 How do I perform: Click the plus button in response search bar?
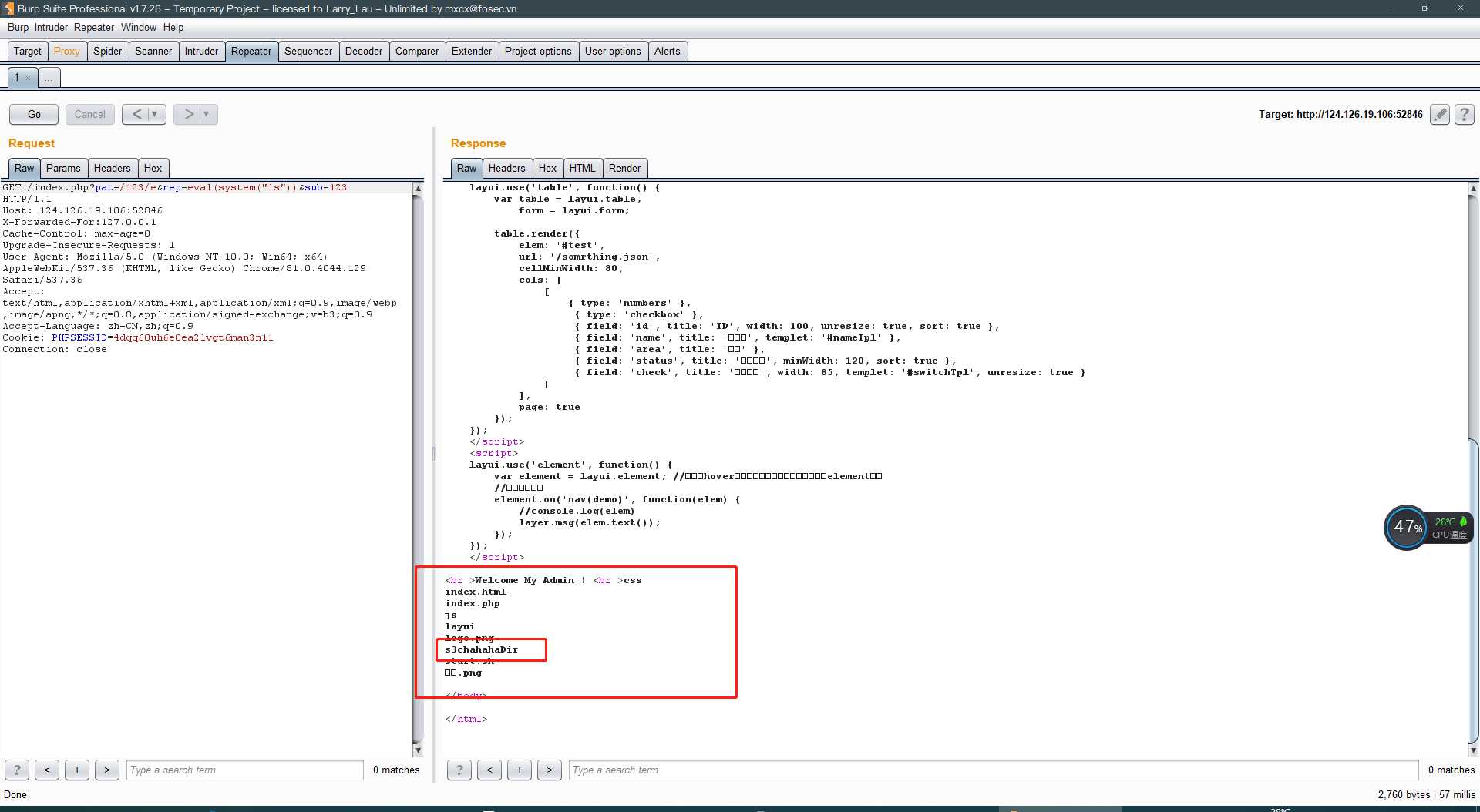click(x=520, y=770)
